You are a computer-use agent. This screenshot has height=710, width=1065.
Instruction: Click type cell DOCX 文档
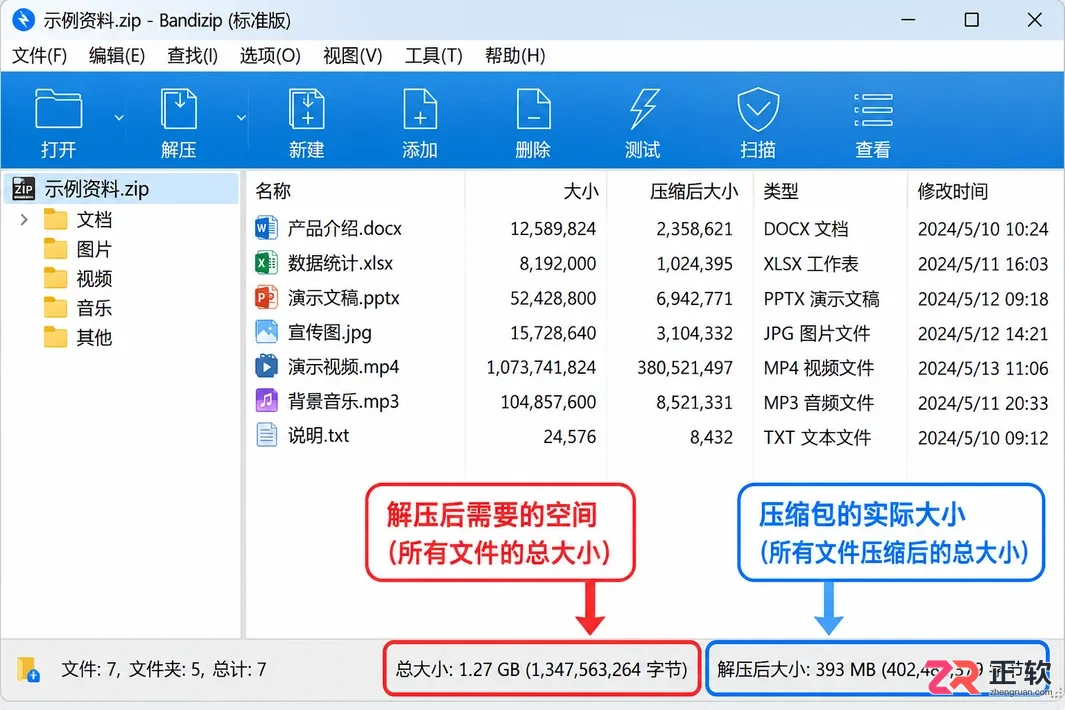click(x=806, y=229)
